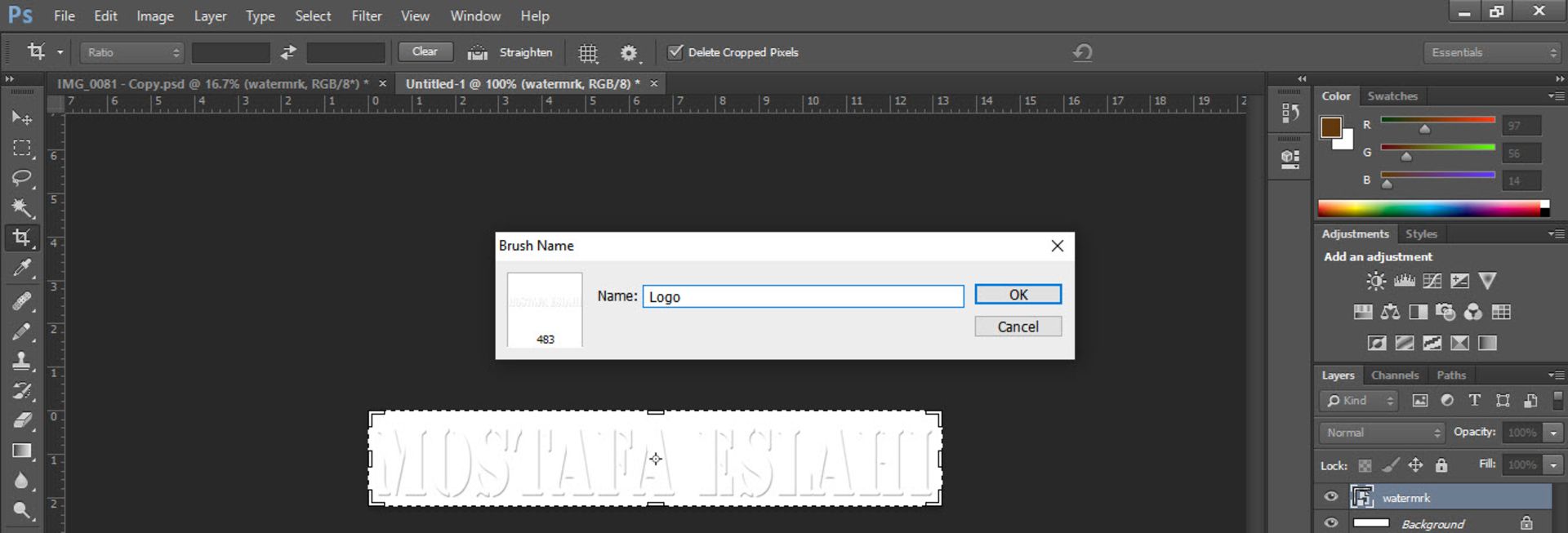Hide the watermrk layer
The height and width of the screenshot is (533, 1568).
click(x=1331, y=496)
